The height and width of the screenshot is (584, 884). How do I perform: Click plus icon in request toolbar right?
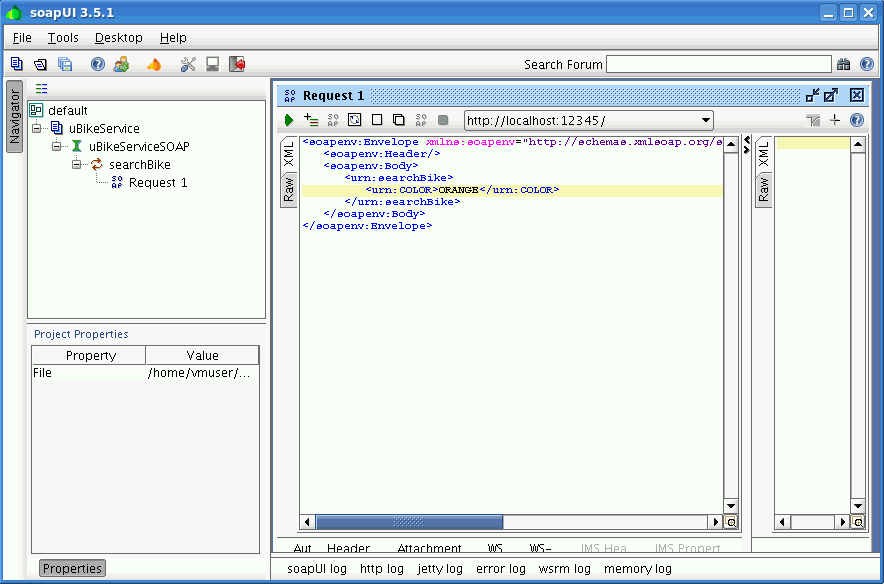pos(835,120)
